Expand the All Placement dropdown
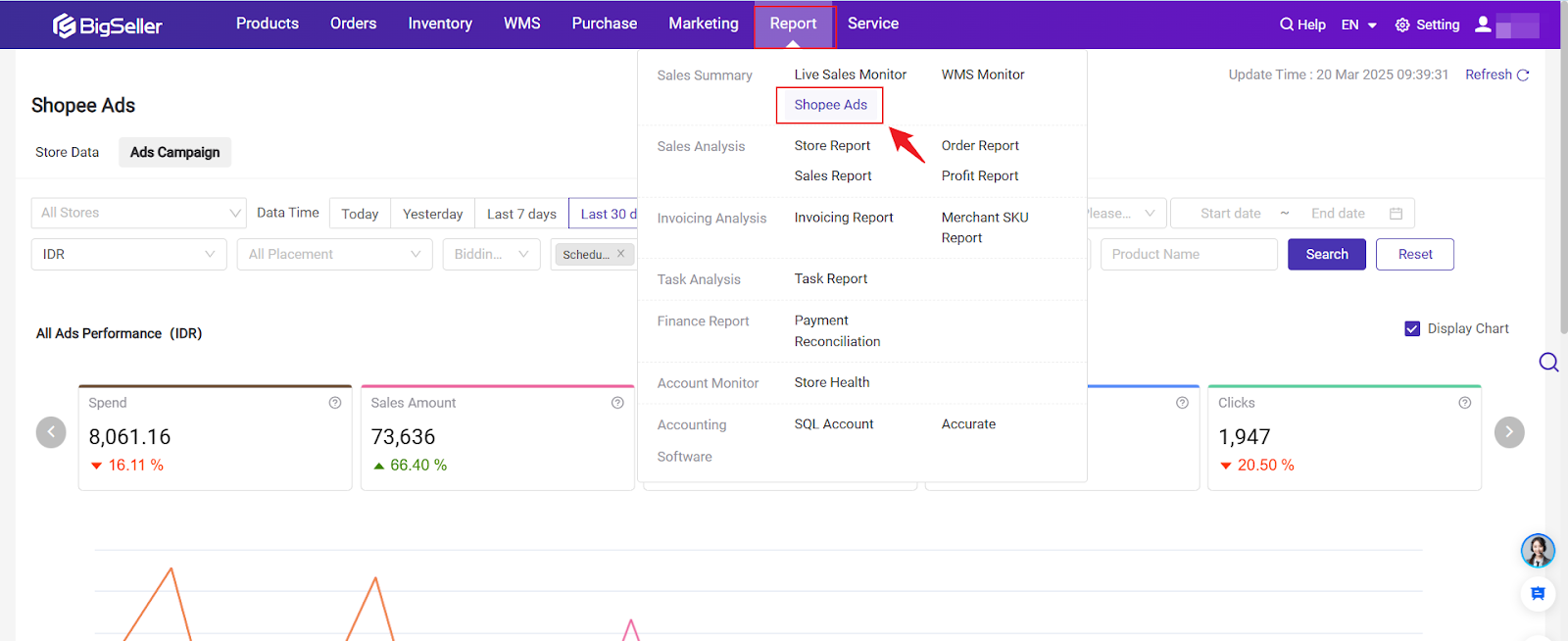Viewport: 1568px width, 641px height. (334, 255)
